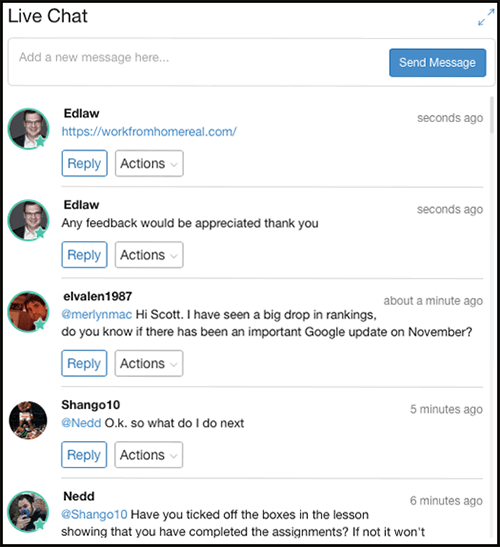This screenshot has height=547, width=500.
Task: Reply to Edlaw's link message
Action: tap(84, 163)
